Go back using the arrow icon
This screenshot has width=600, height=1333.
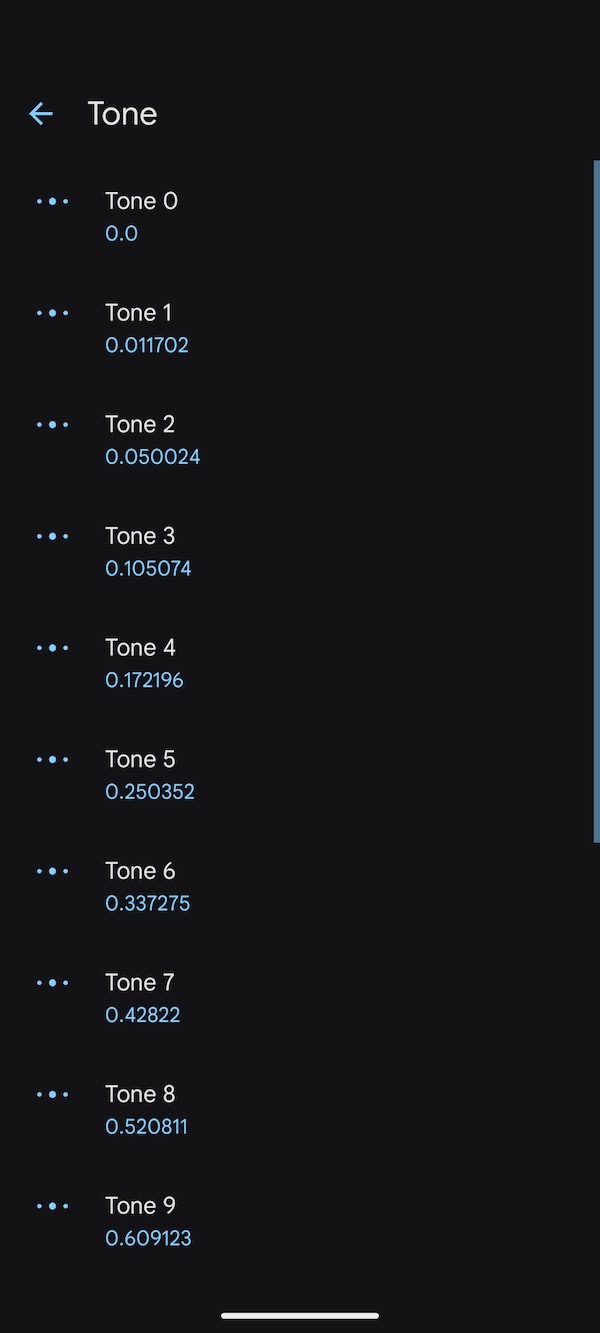coord(41,114)
